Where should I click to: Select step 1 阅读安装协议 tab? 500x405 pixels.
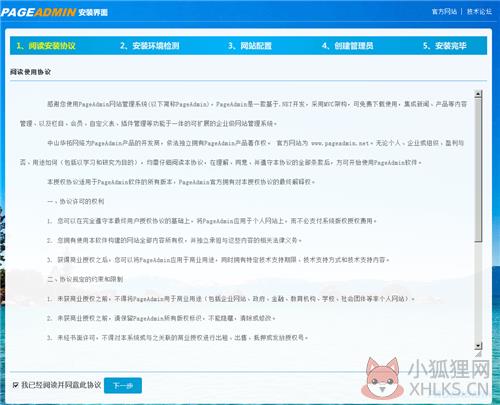(46, 46)
